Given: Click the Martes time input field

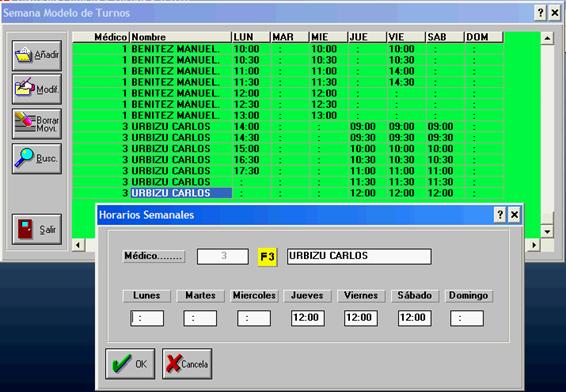Looking at the screenshot, I should point(200,318).
